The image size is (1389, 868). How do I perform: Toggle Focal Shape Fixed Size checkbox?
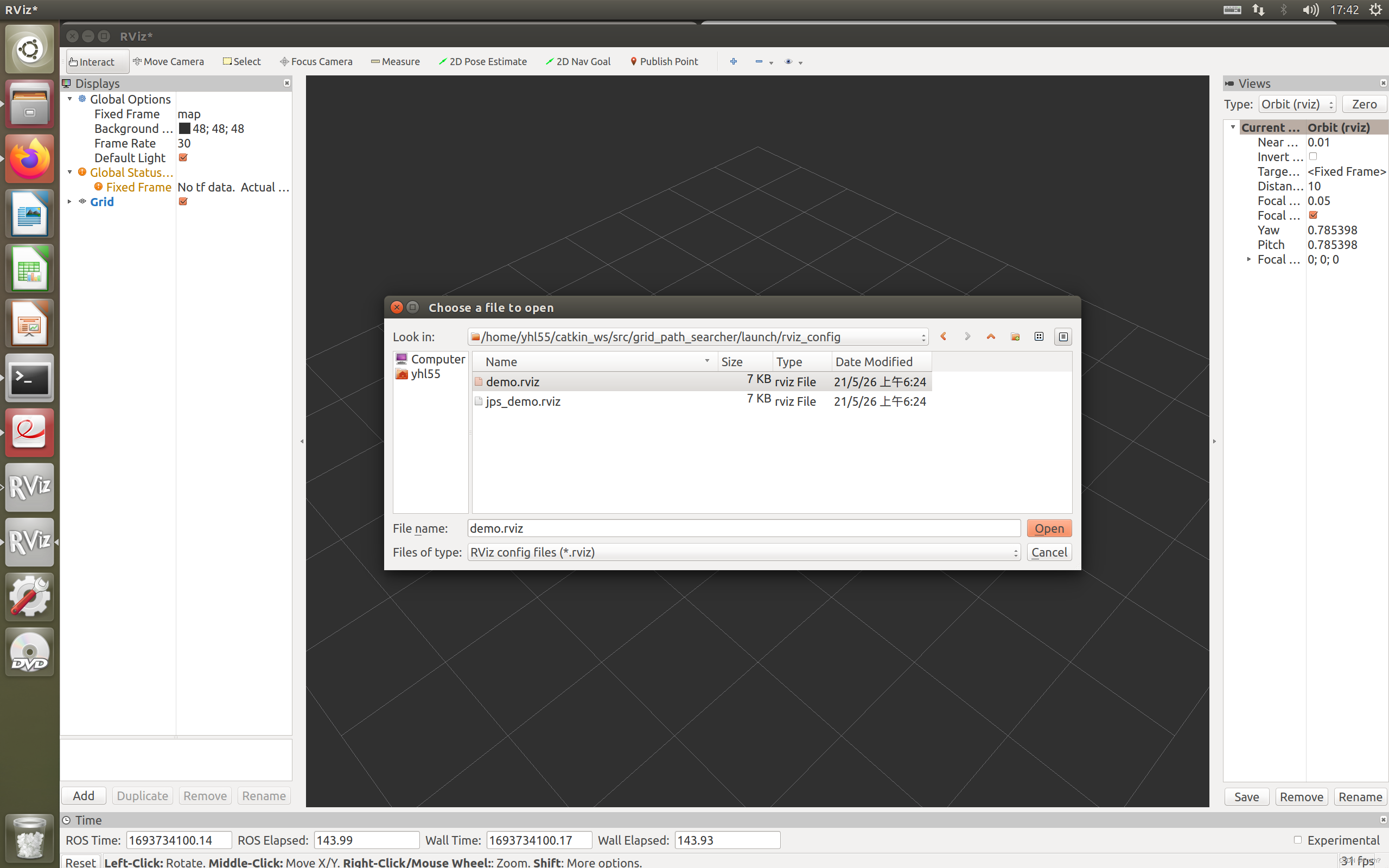click(1313, 215)
